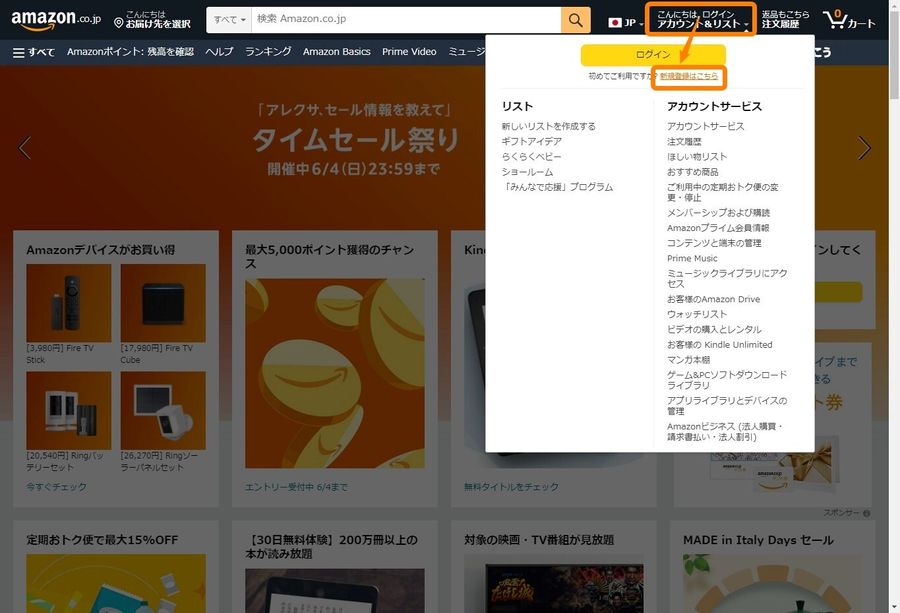Open the JP language flag selector
This screenshot has height=613, width=900.
625,23
